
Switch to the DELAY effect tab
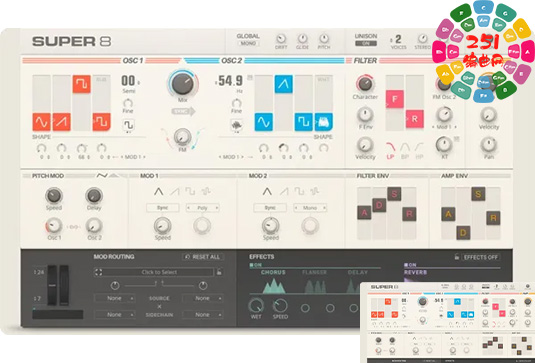[x=358, y=272]
